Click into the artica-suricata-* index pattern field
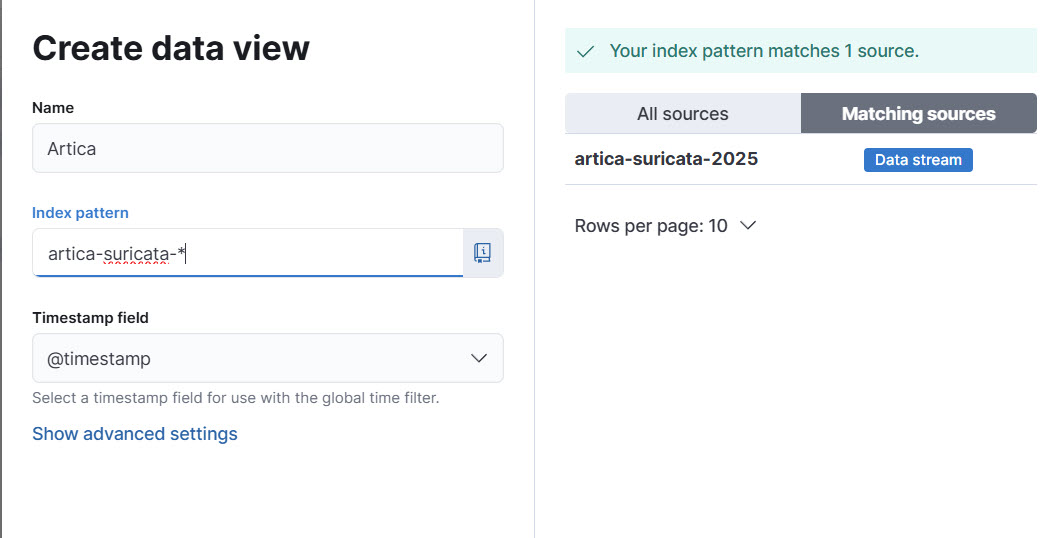1064x538 pixels. click(300, 254)
